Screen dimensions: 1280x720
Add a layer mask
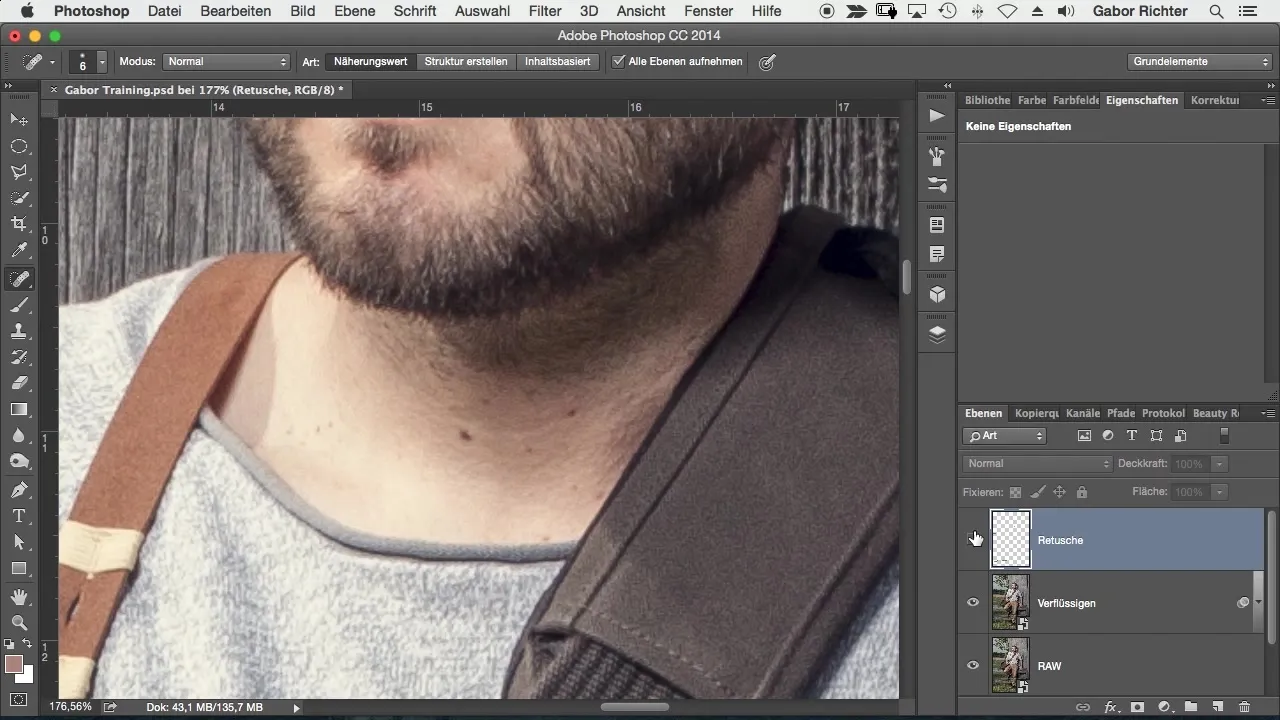(1137, 707)
